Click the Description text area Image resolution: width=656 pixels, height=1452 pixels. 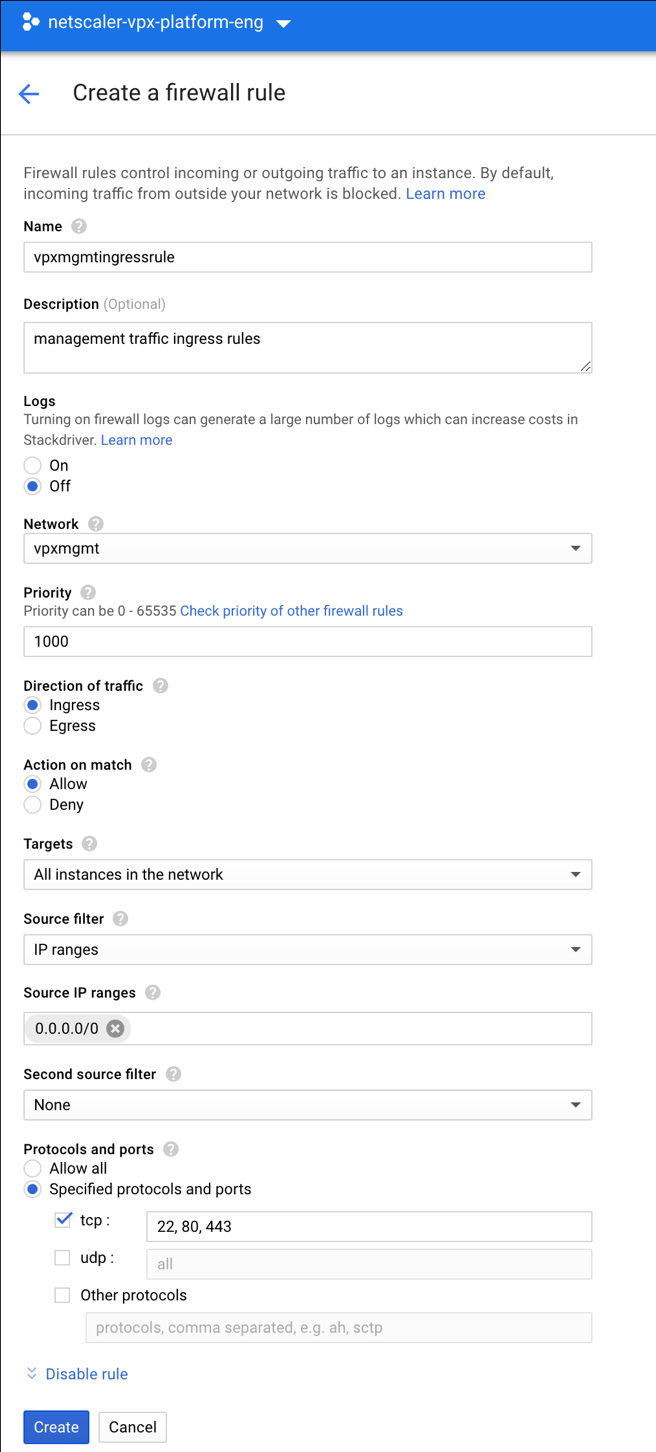pyautogui.click(x=308, y=348)
